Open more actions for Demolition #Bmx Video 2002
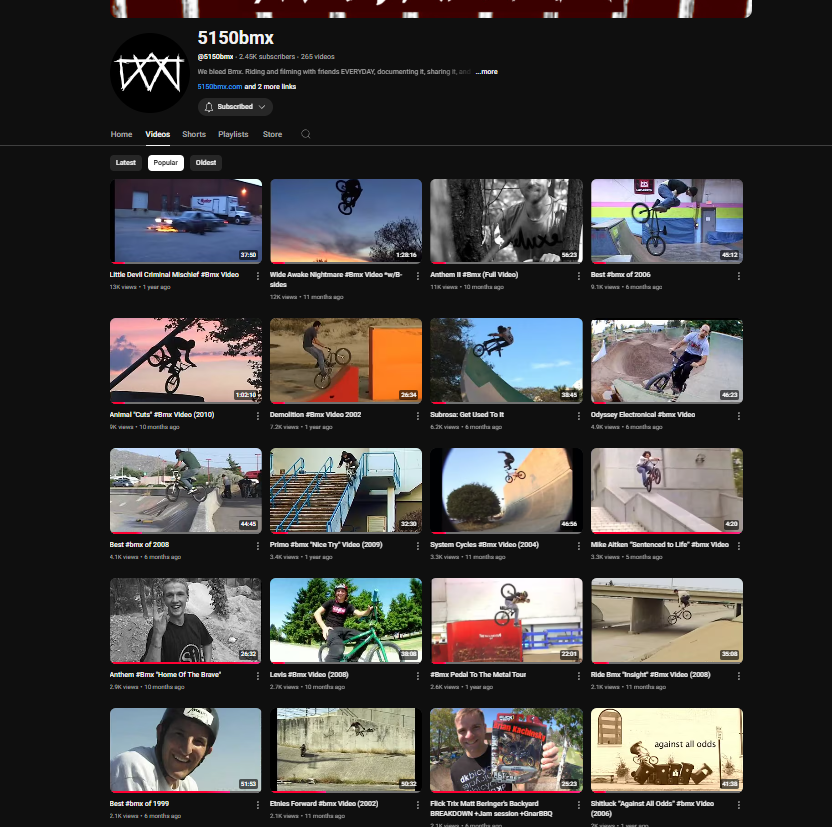This screenshot has width=832, height=827. tap(417, 416)
